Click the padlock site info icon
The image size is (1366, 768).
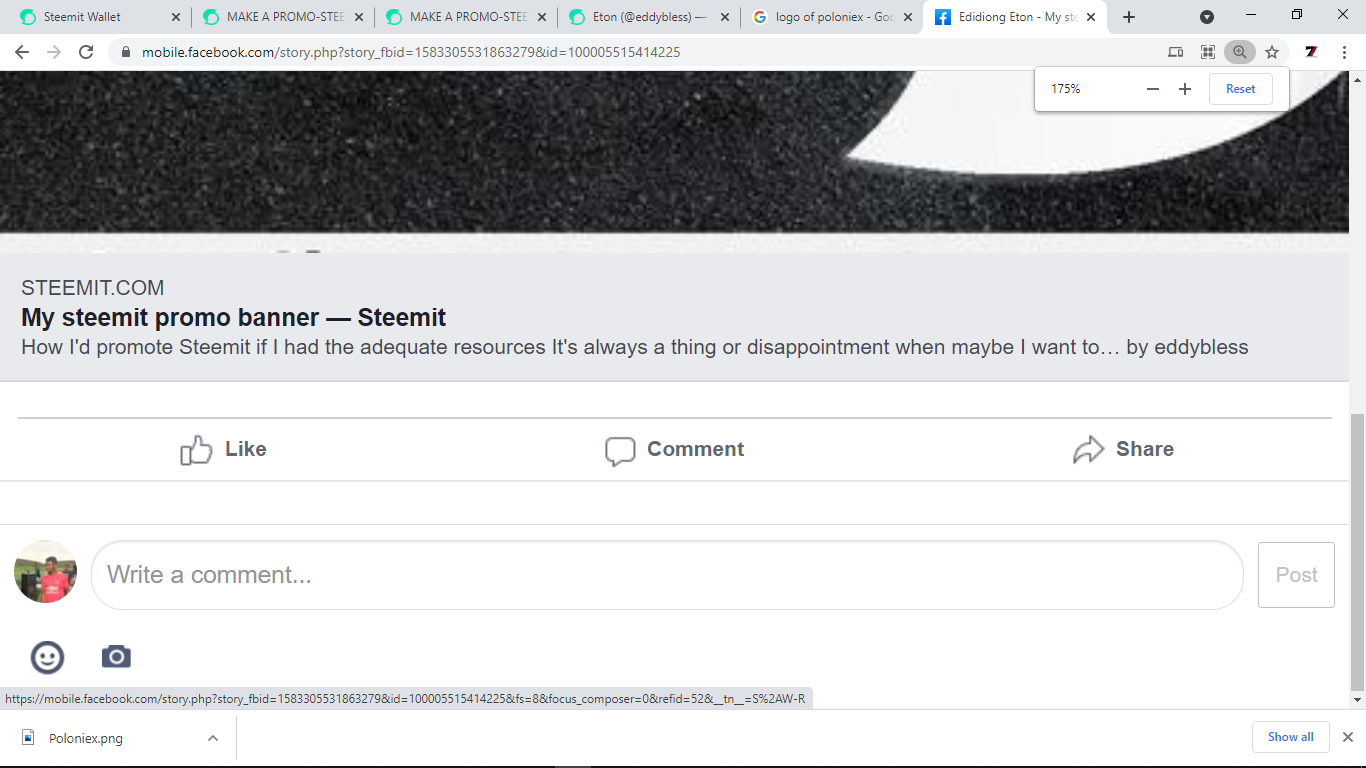[x=126, y=52]
